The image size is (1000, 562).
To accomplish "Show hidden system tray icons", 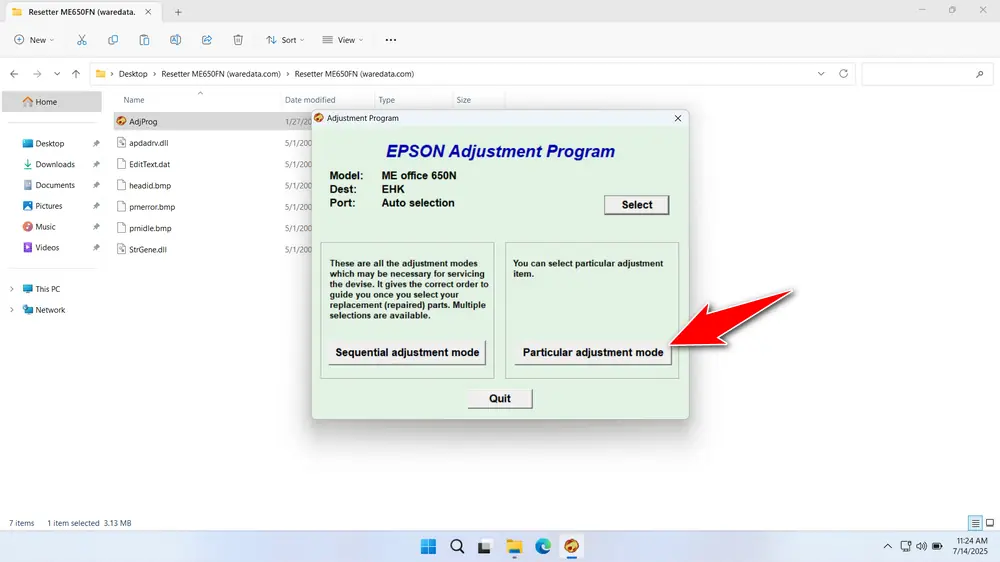I will 887,547.
